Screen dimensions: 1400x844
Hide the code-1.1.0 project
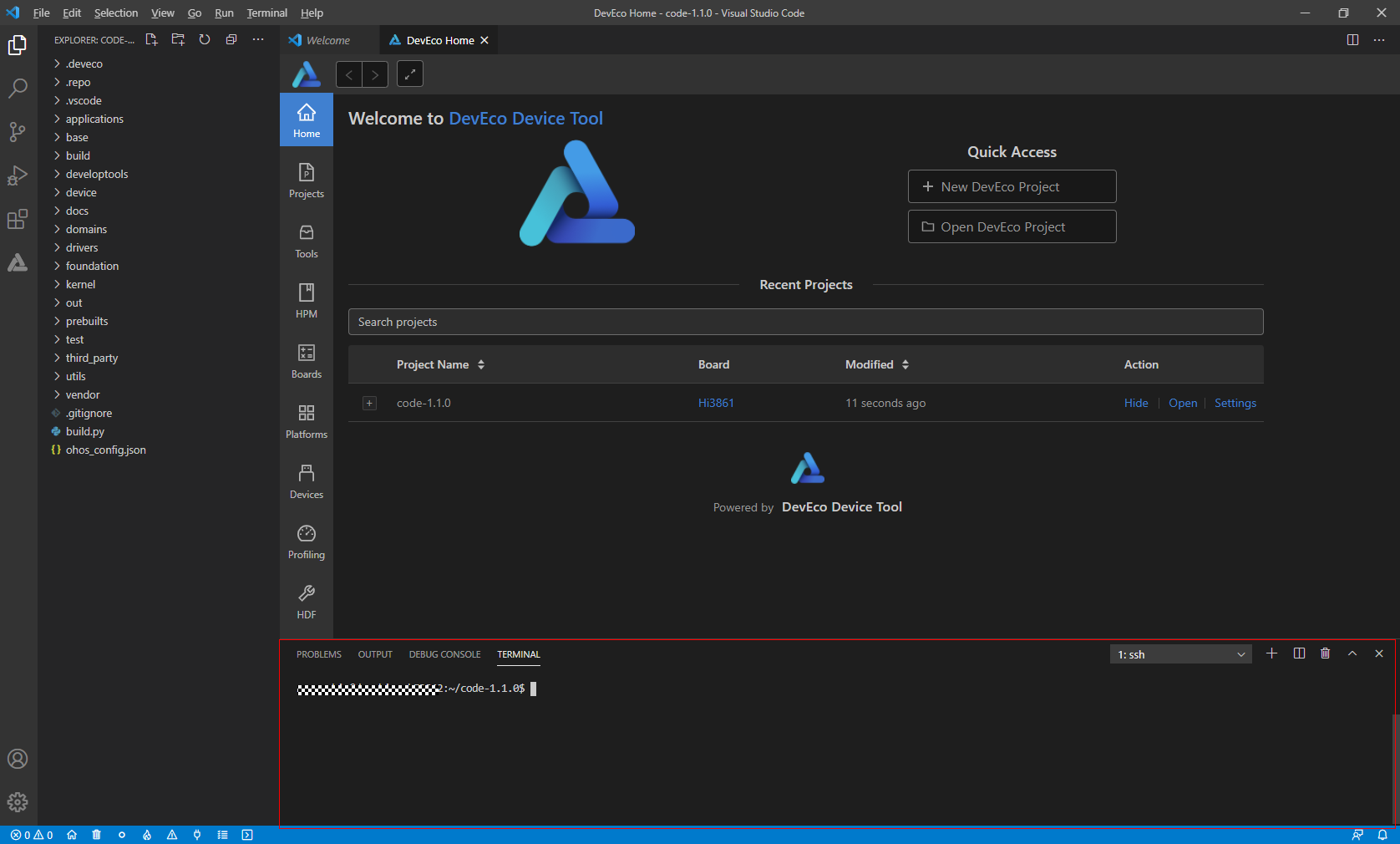click(x=1136, y=403)
